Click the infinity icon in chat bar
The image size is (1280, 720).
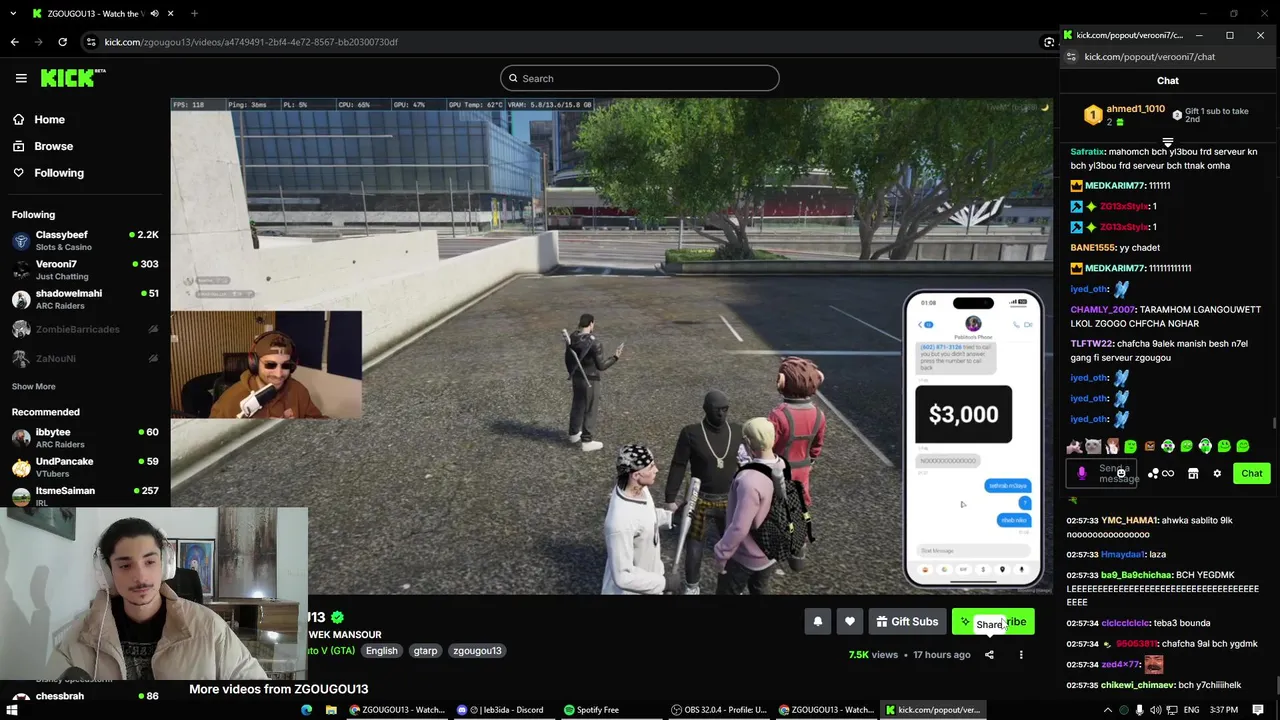pos(1168,474)
